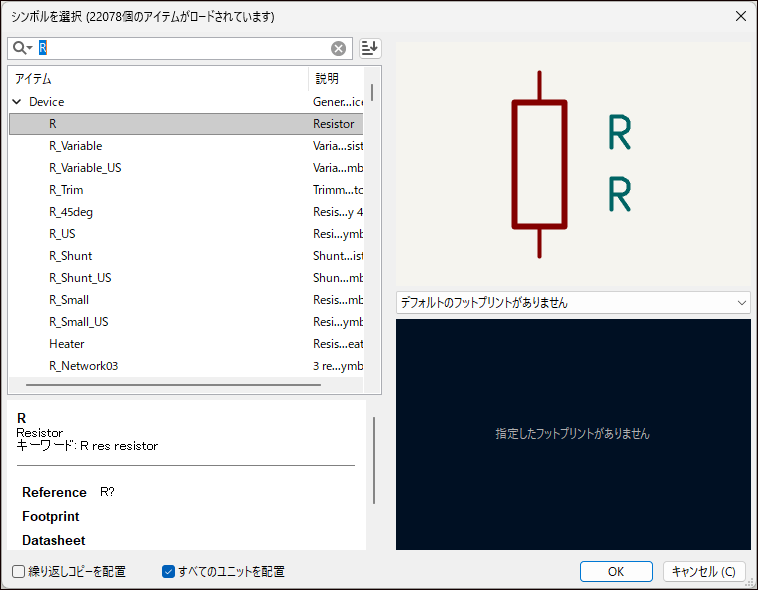Select the R_Trim symbol
Image resolution: width=758 pixels, height=590 pixels.
66,190
